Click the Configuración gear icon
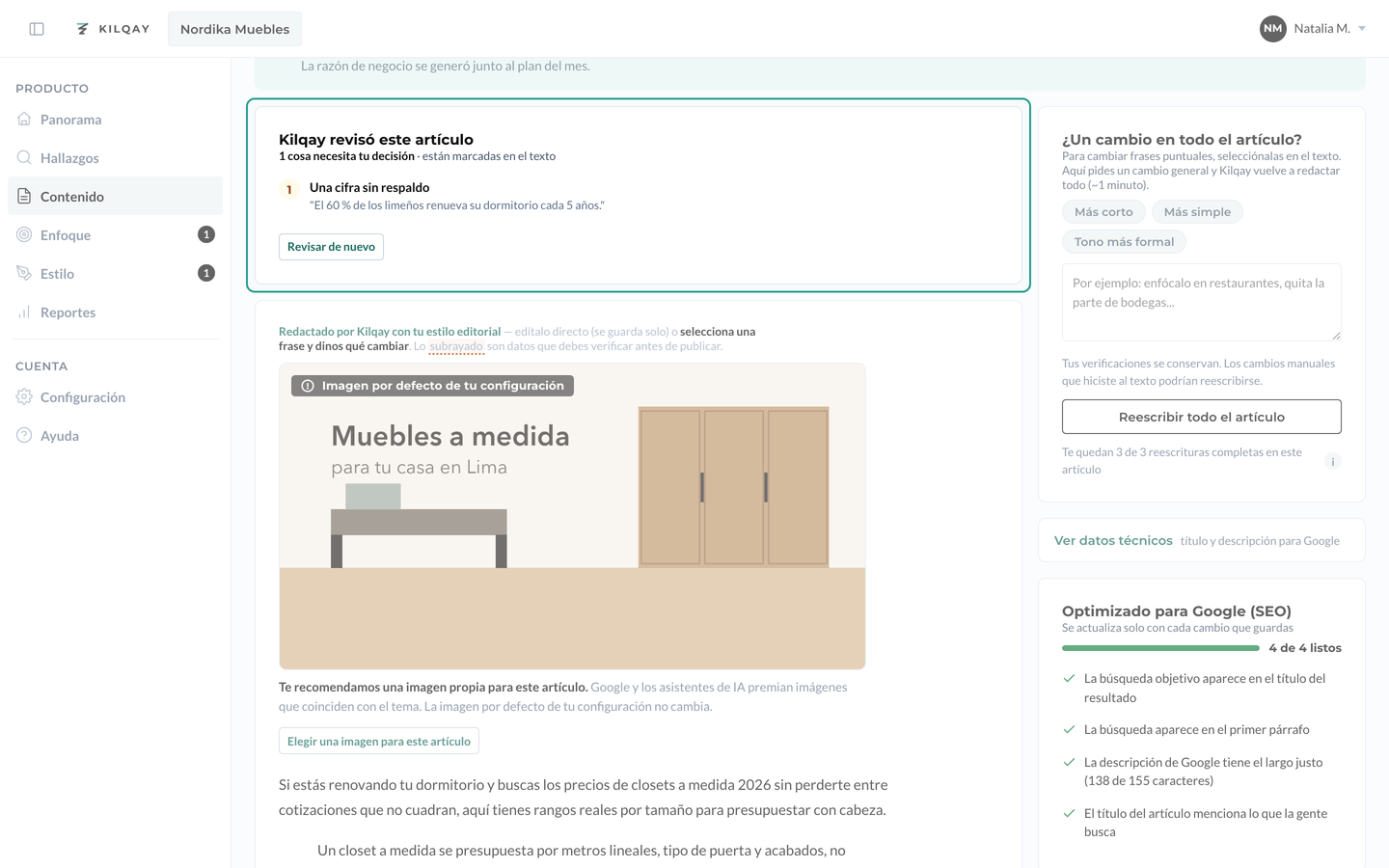The width and height of the screenshot is (1389, 868). click(24, 397)
